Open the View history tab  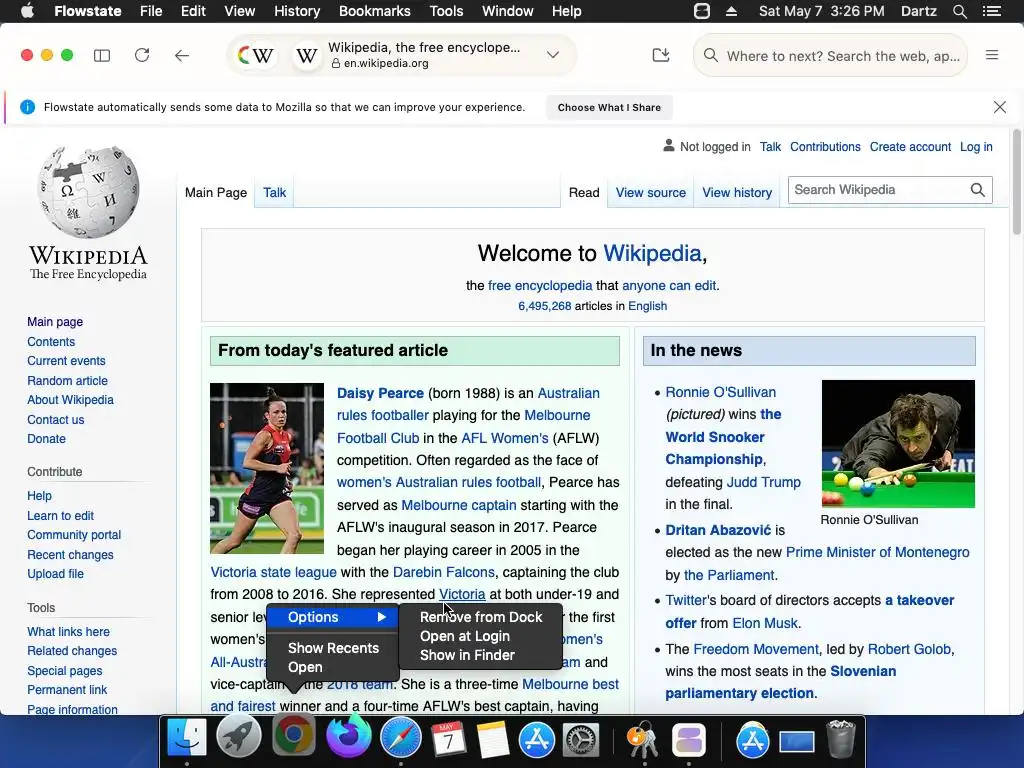(x=737, y=193)
